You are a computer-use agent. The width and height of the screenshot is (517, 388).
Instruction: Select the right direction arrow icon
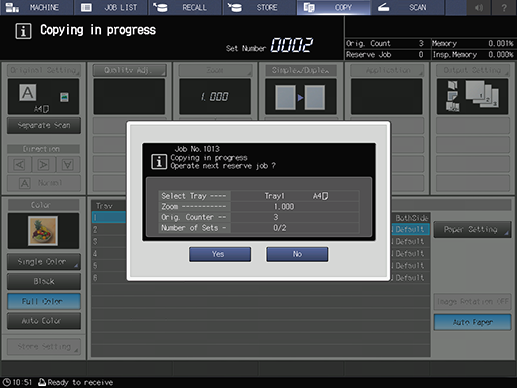tap(44, 164)
